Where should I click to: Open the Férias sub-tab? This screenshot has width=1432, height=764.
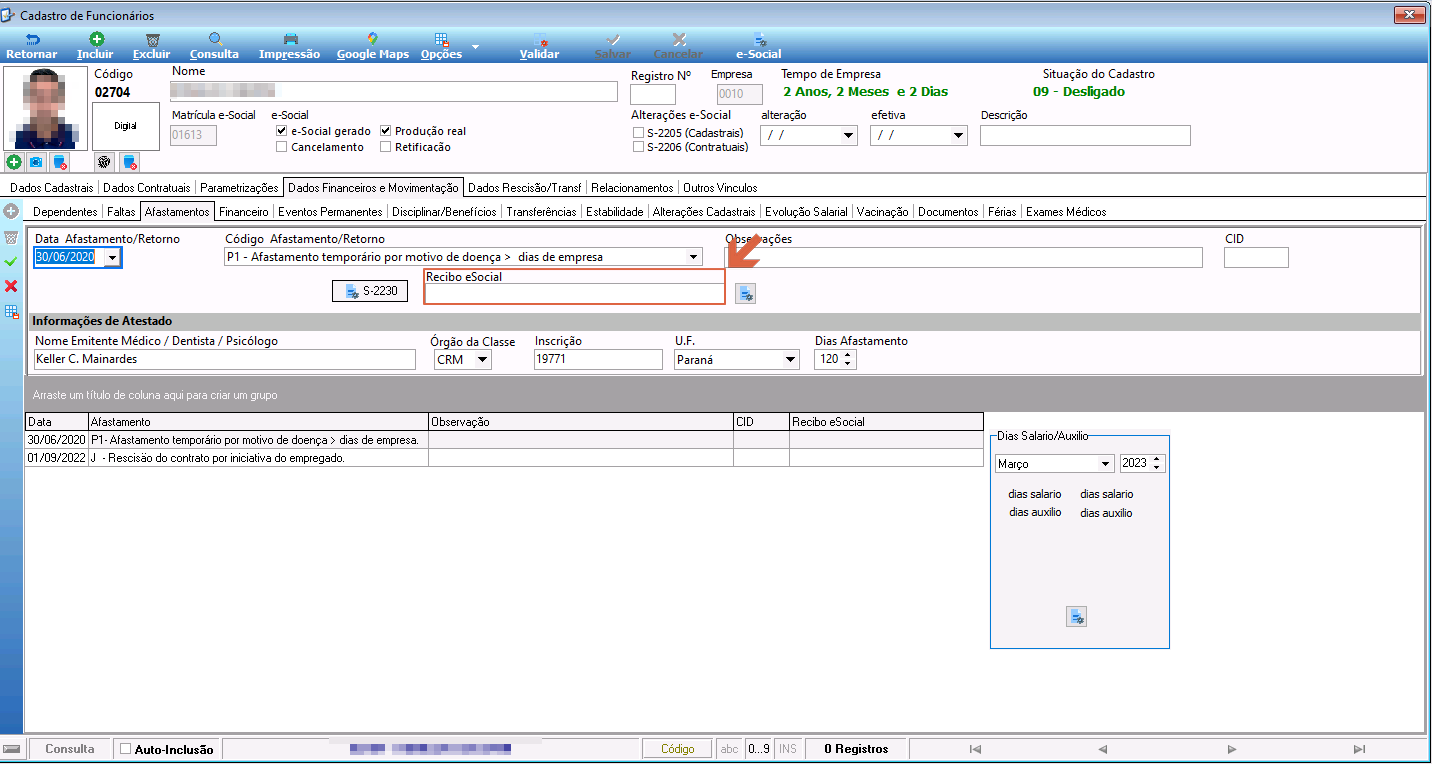[1002, 212]
